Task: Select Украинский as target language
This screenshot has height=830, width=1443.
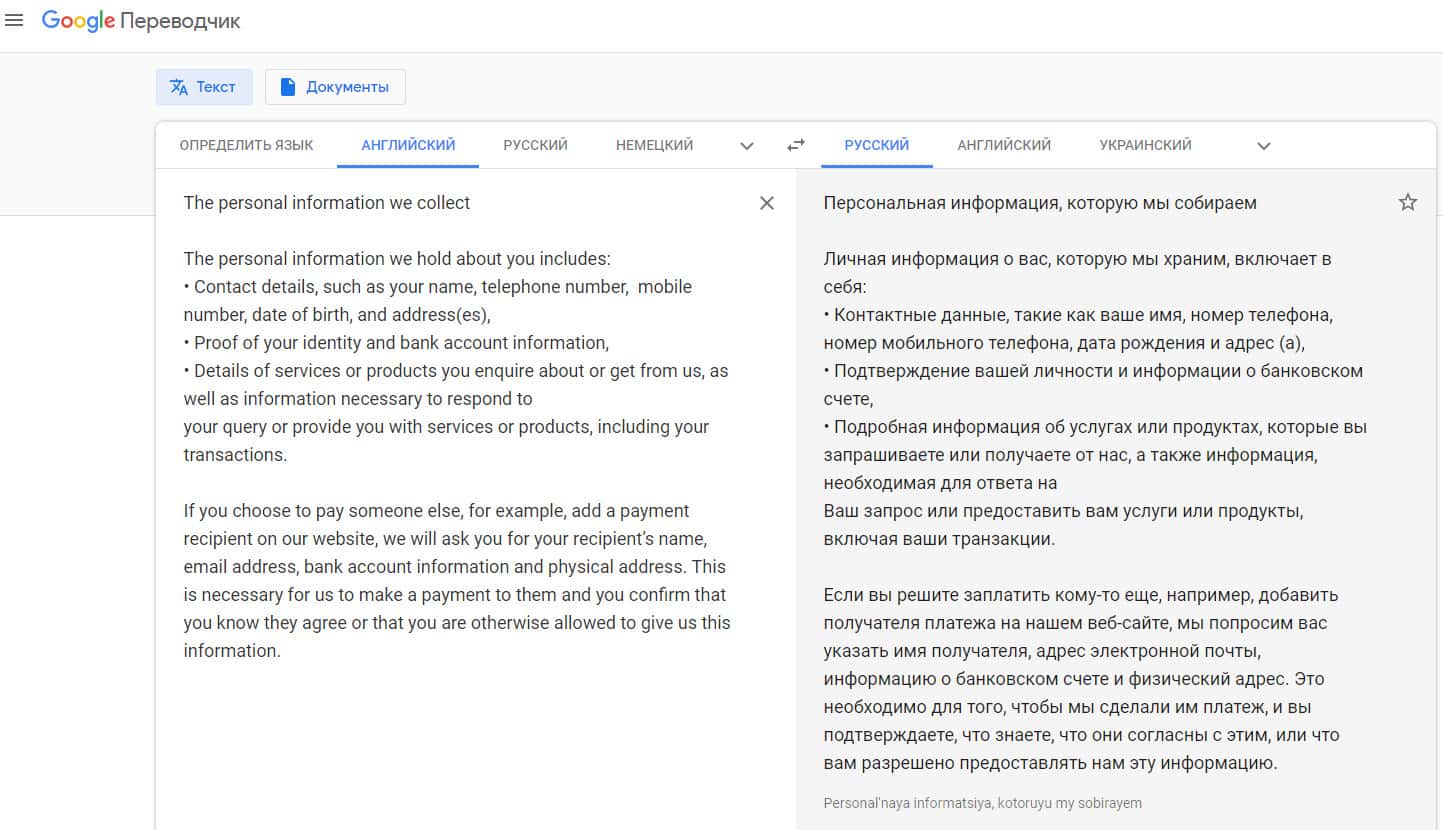Action: coord(1145,145)
